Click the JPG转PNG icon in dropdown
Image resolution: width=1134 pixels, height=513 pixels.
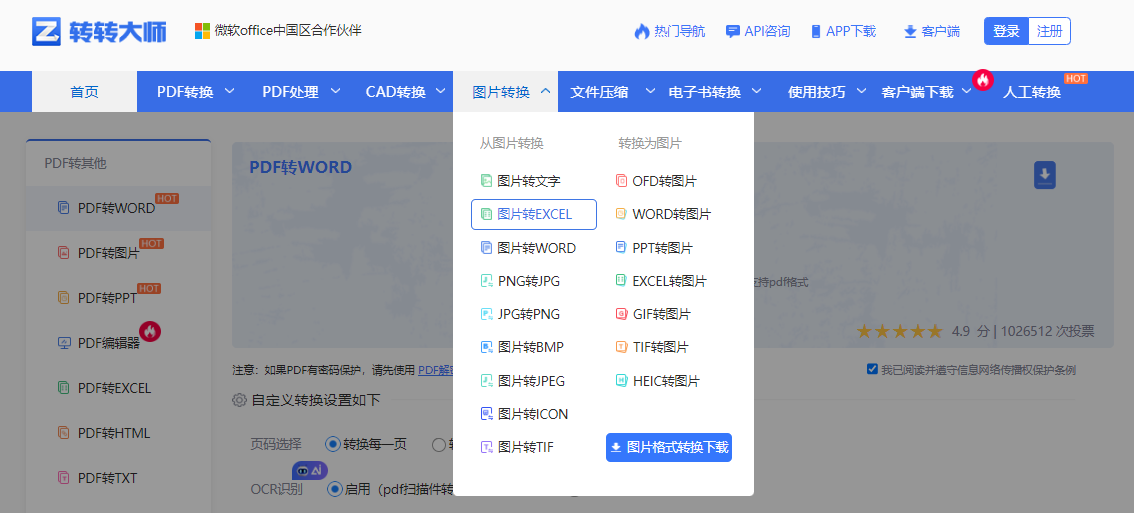point(487,314)
